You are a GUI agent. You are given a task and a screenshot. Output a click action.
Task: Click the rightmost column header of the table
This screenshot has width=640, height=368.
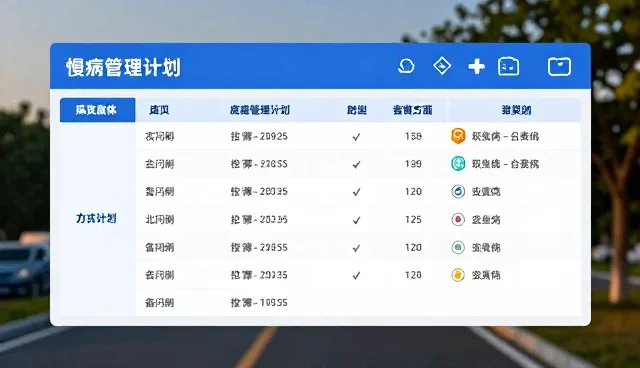(516, 110)
